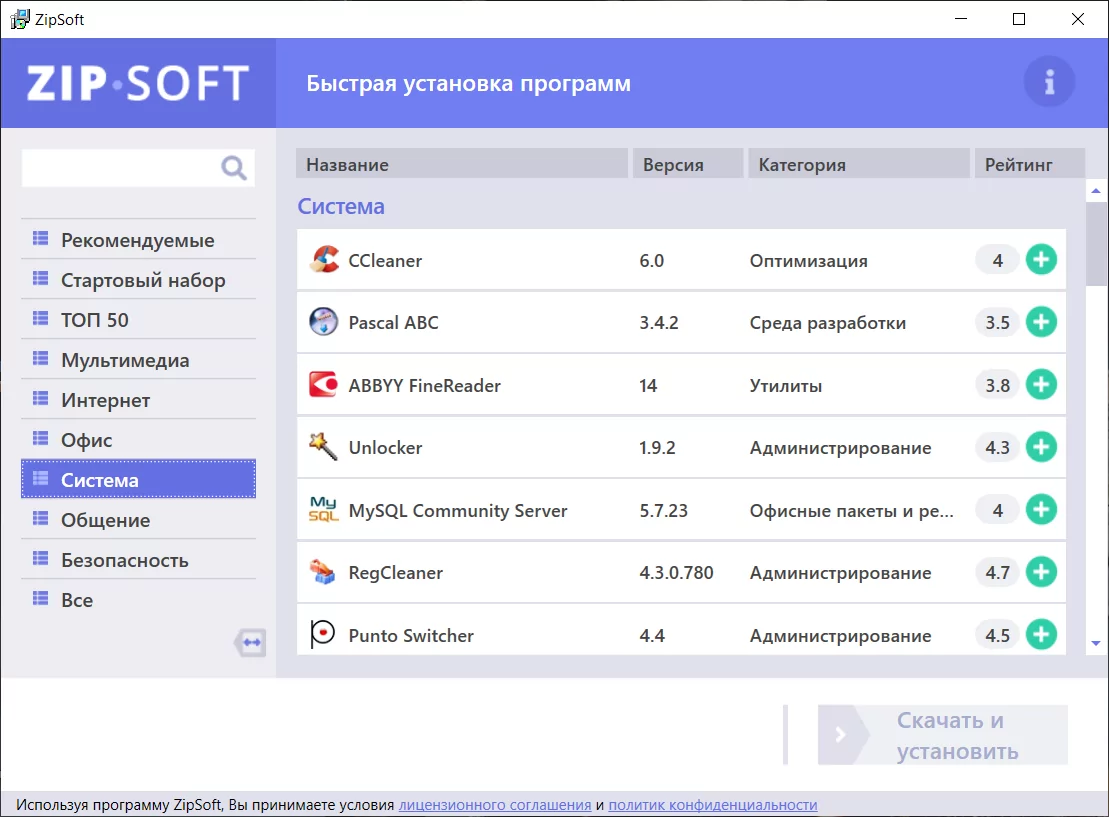Open the политик конфиденциальности link

[713, 804]
